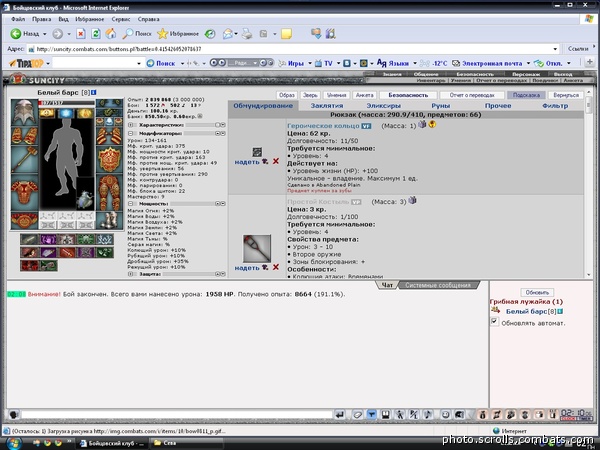The image size is (600, 450).
Task: Switch to the Прочее tab
Action: pyautogui.click(x=498, y=106)
